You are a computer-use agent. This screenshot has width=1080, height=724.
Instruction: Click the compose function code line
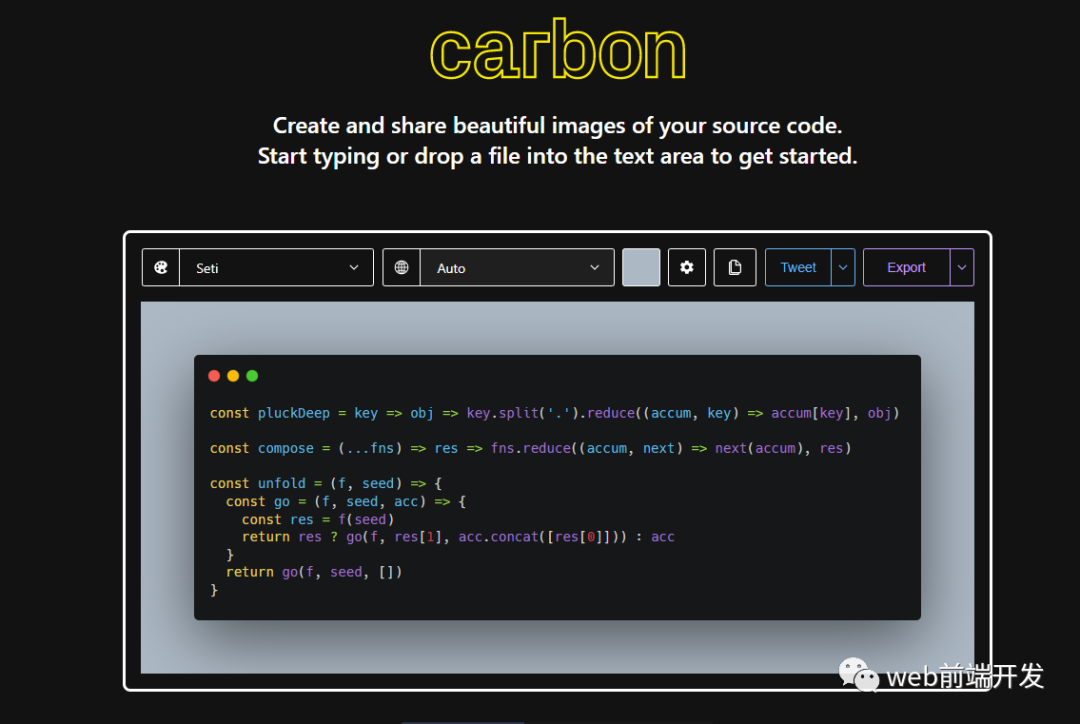[x=530, y=448]
